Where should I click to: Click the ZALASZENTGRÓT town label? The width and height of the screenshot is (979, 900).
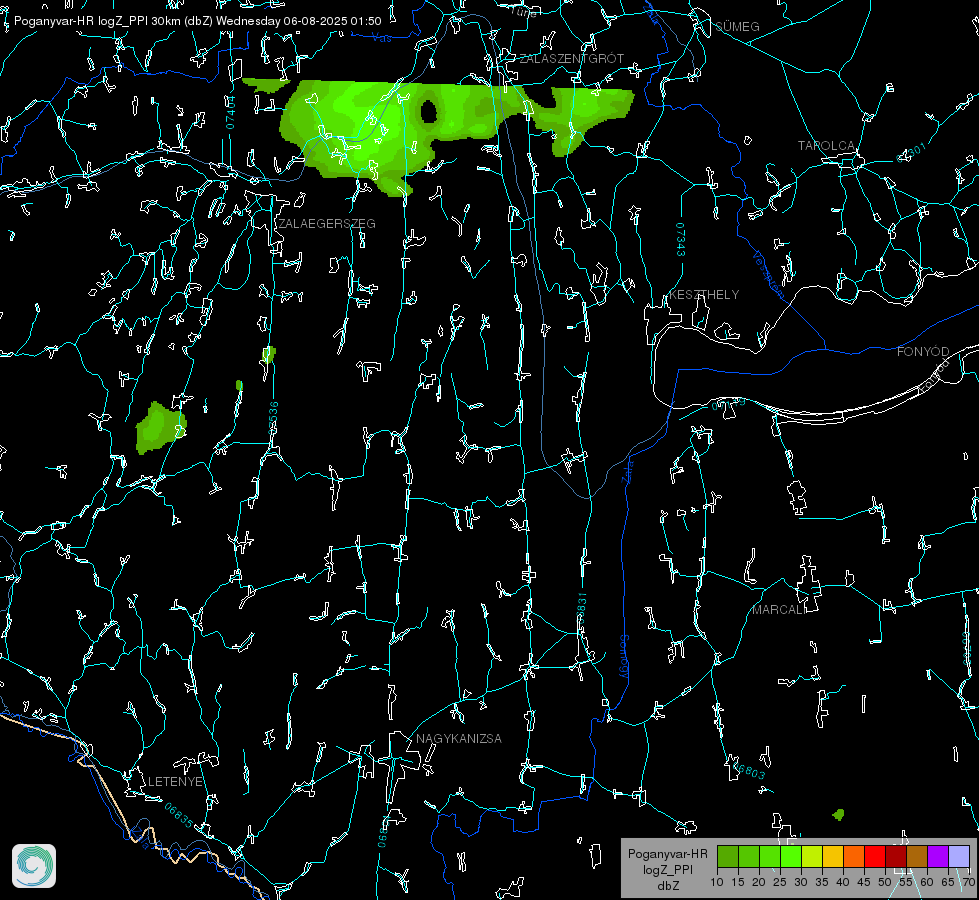pos(572,58)
